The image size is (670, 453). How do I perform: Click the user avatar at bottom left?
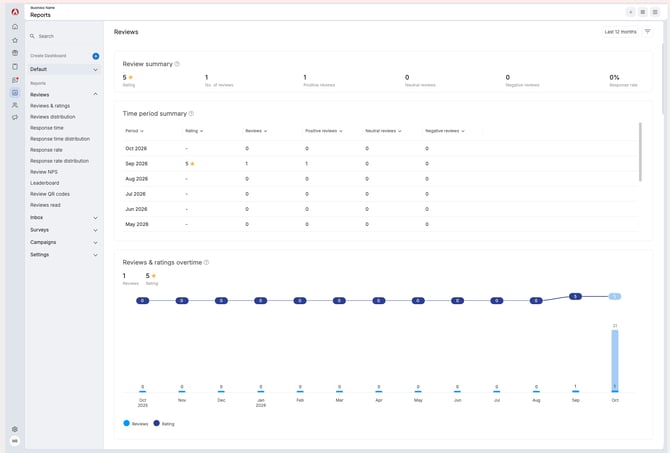point(15,441)
